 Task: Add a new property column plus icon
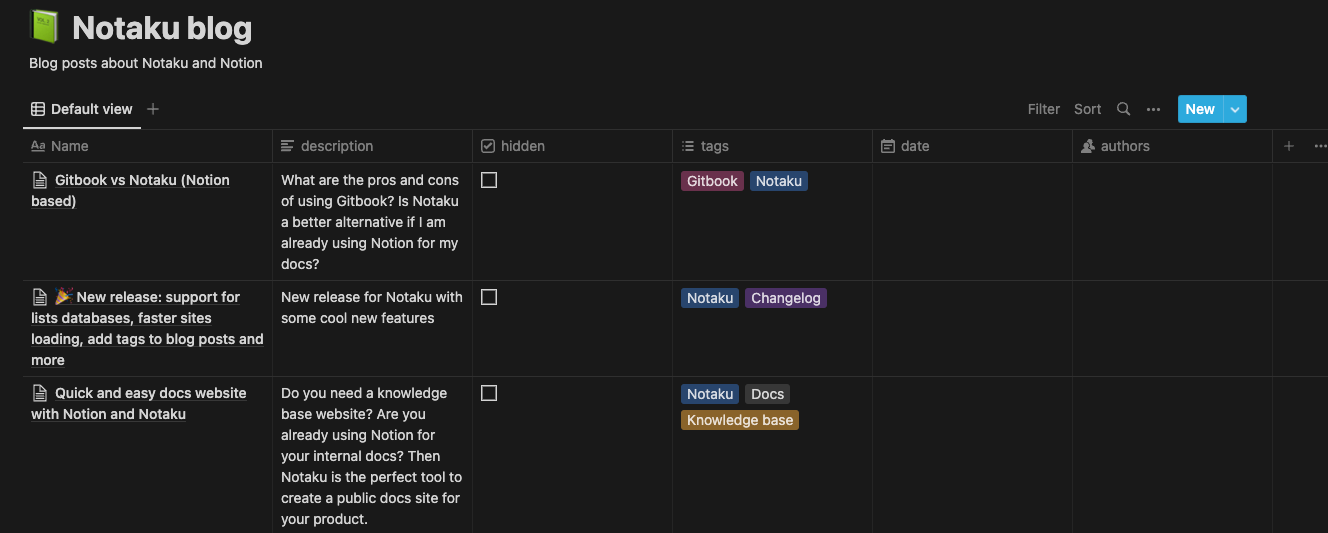coord(1289,146)
